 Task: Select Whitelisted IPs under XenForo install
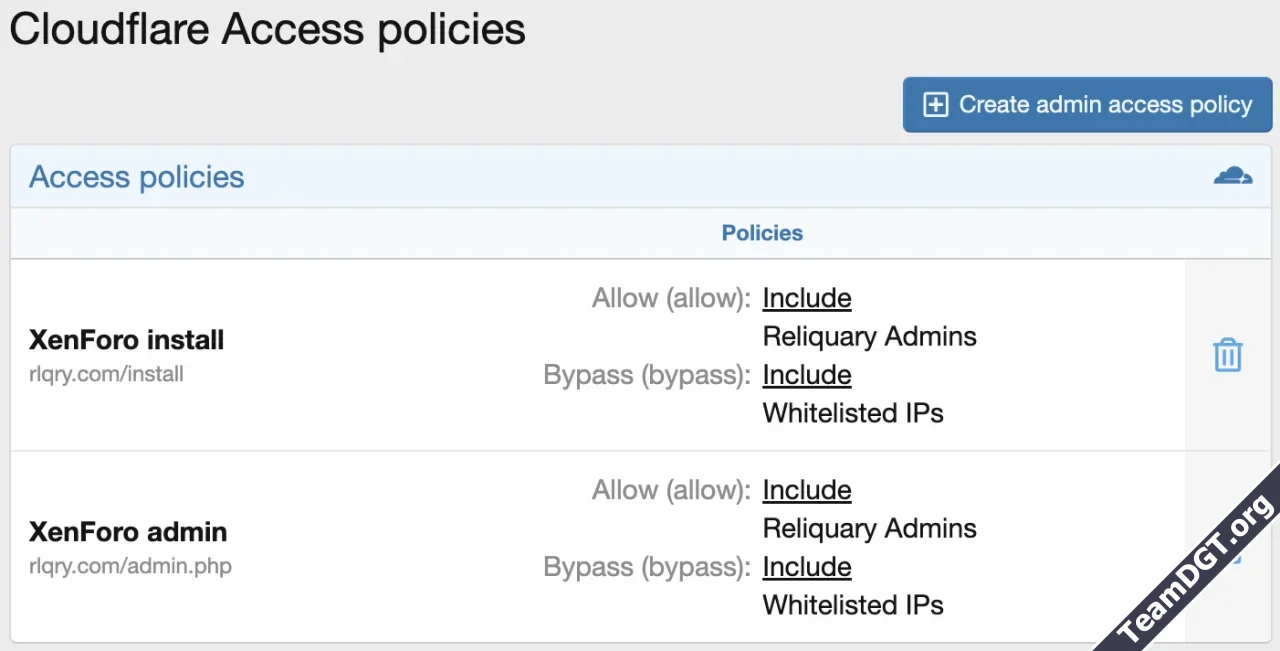tap(852, 413)
